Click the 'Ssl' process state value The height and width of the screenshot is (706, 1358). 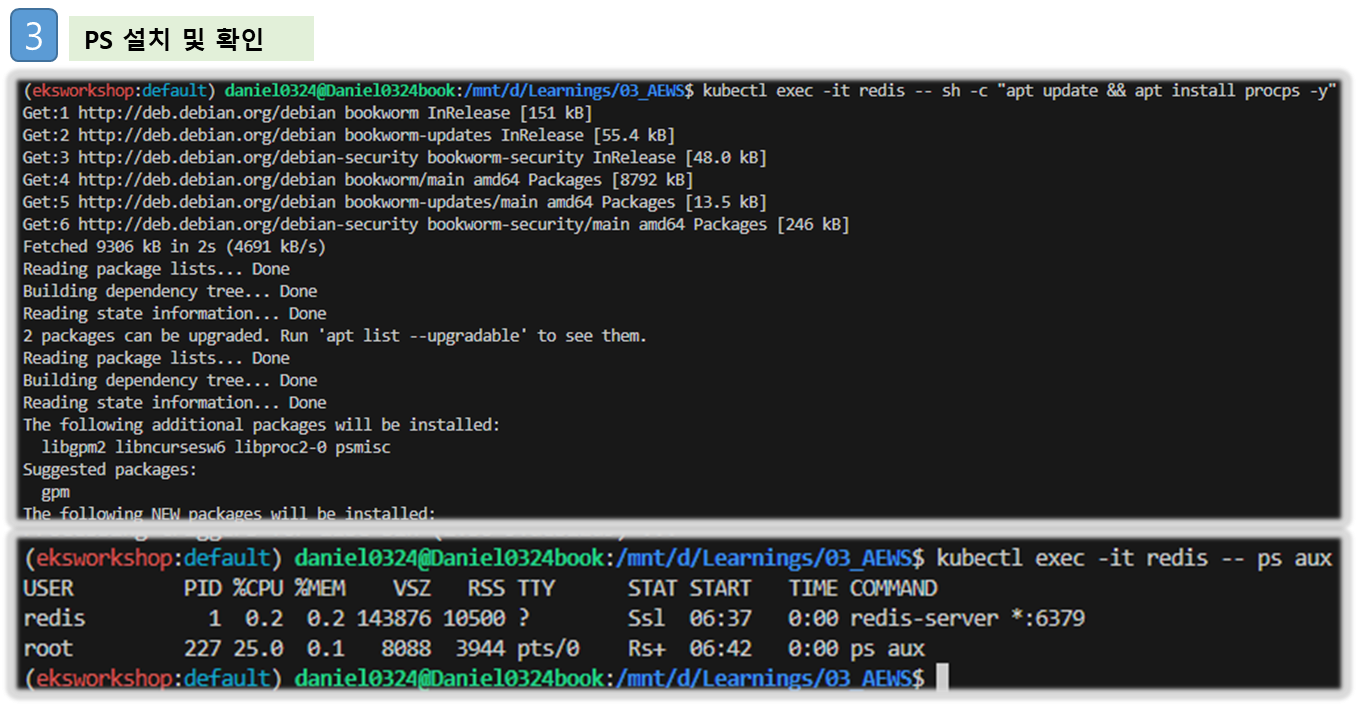click(x=647, y=618)
